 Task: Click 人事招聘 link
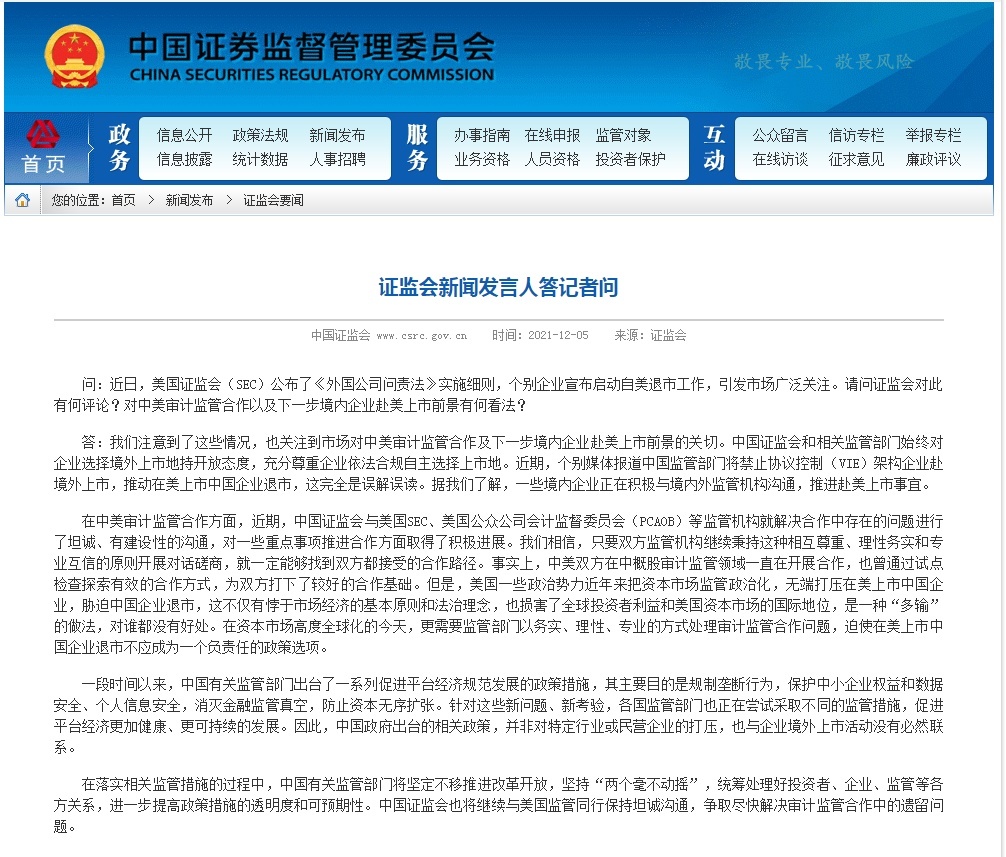(337, 159)
